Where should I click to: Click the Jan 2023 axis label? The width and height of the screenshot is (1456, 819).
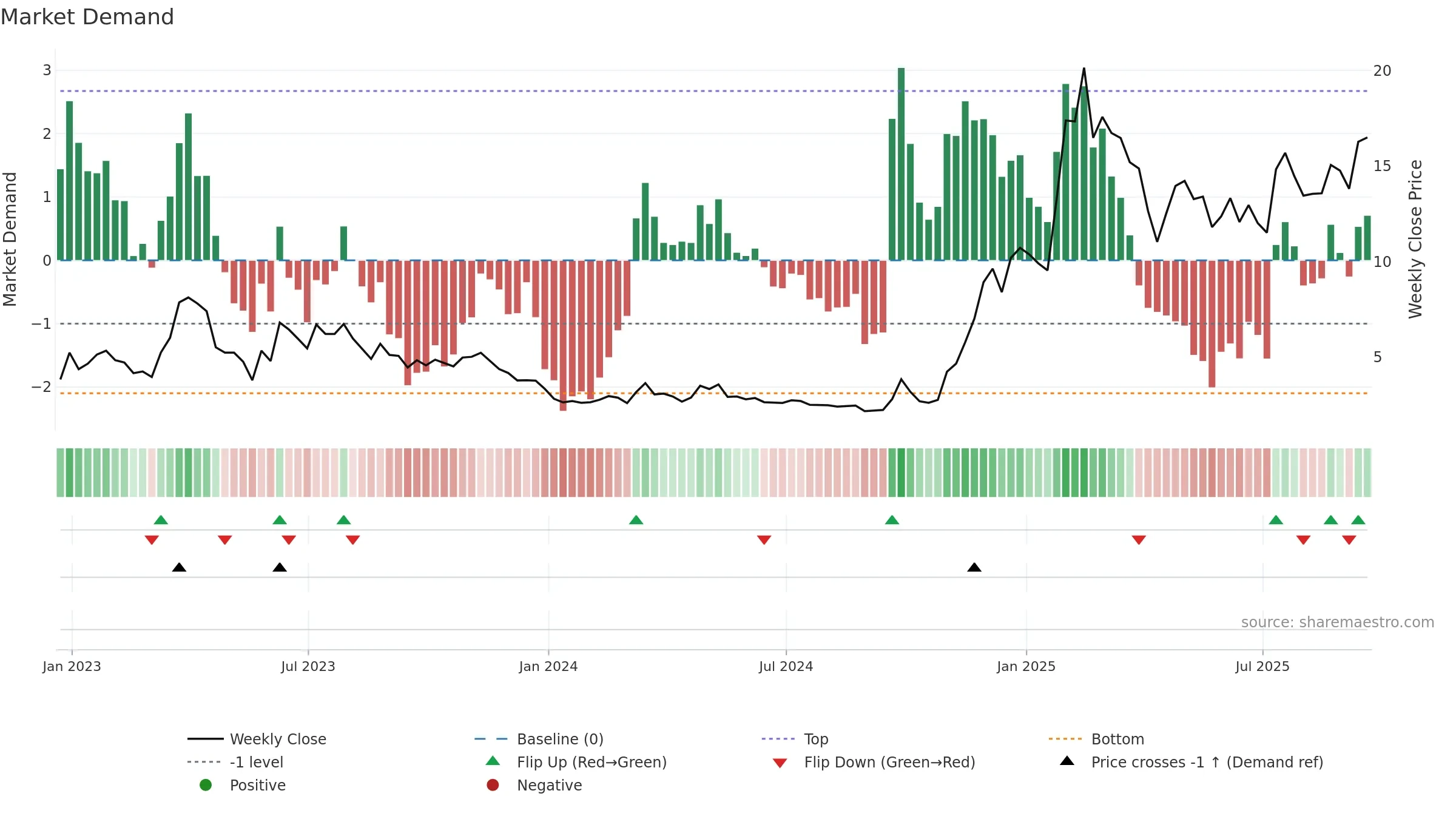[72, 666]
